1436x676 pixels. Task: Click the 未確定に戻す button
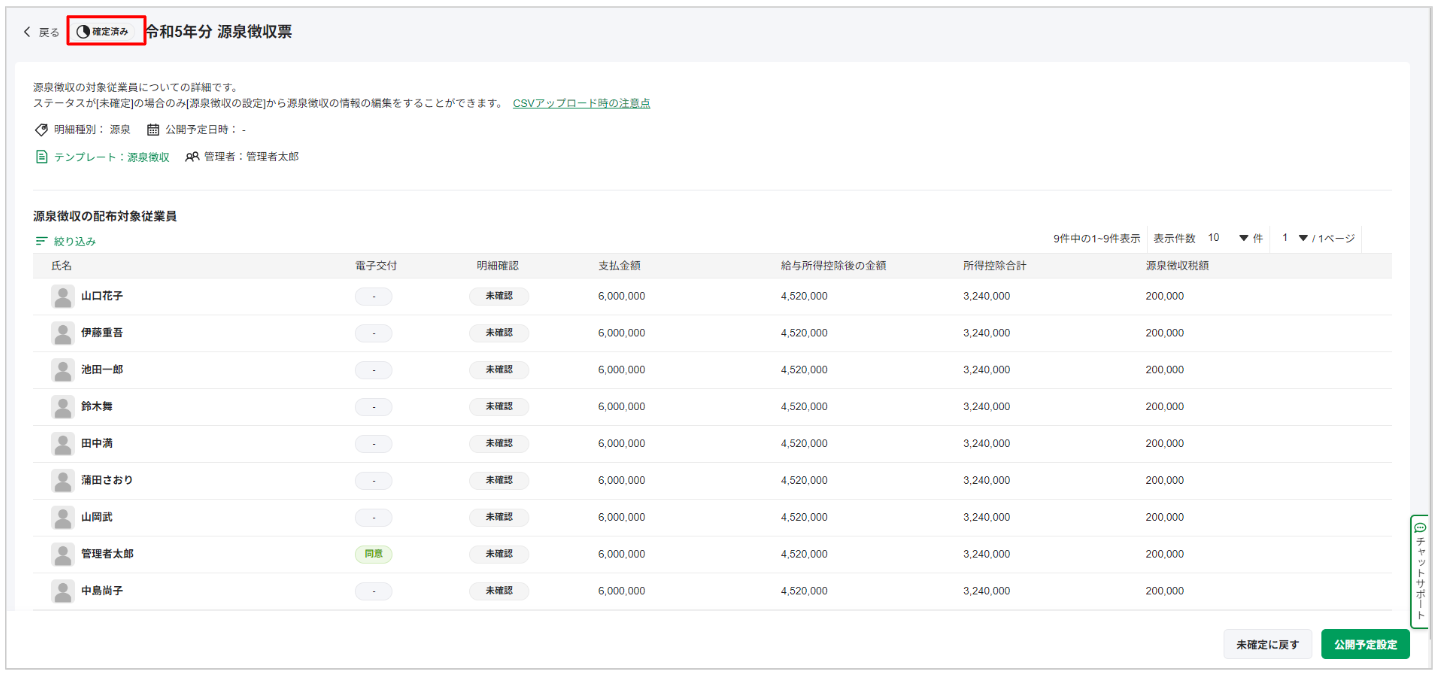pos(1267,645)
